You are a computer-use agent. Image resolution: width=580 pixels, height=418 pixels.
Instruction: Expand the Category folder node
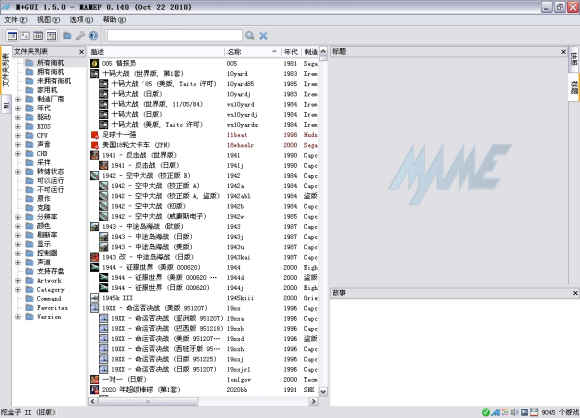coord(18,290)
